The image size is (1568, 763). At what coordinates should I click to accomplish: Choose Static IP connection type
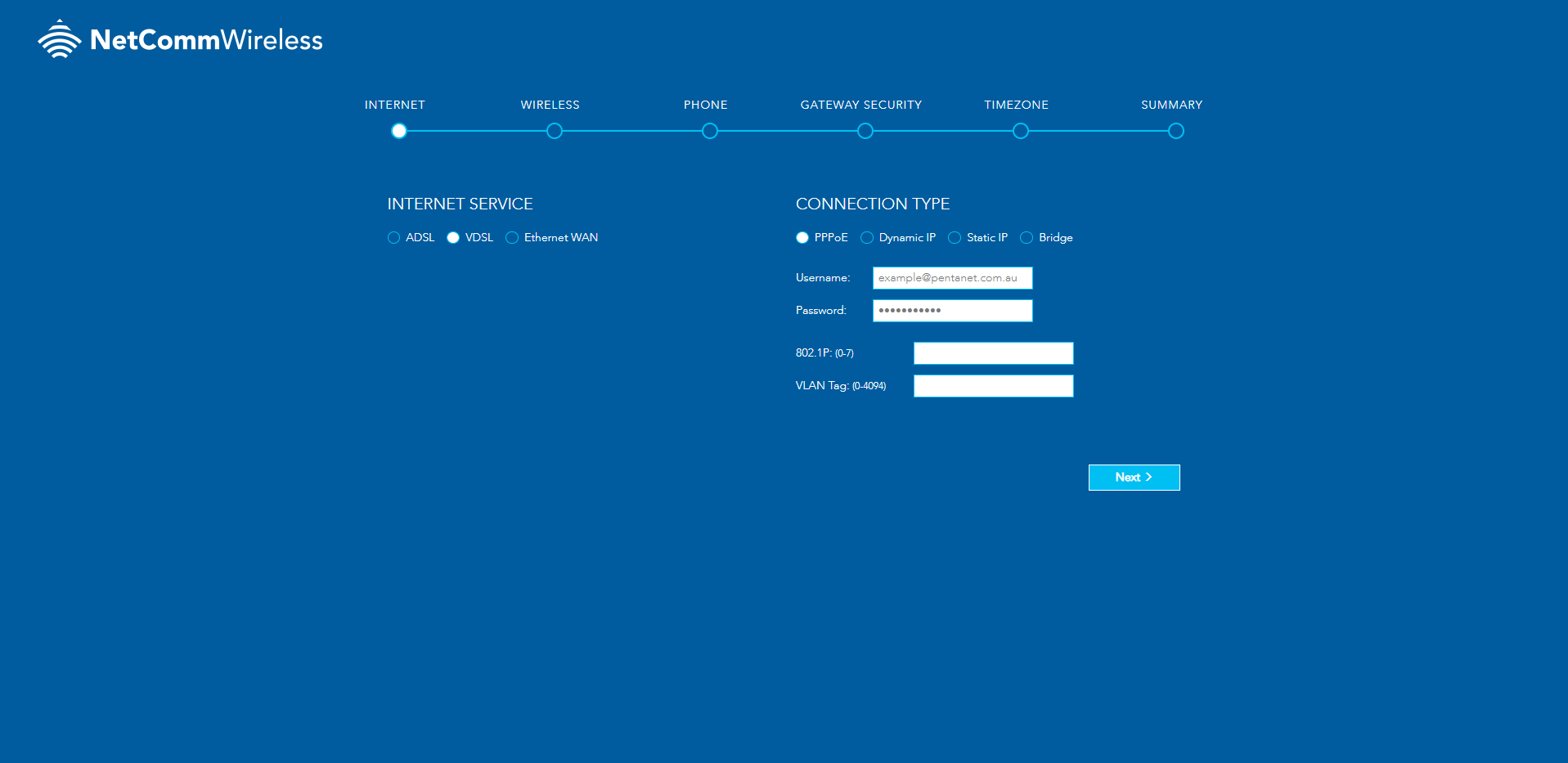[955, 237]
